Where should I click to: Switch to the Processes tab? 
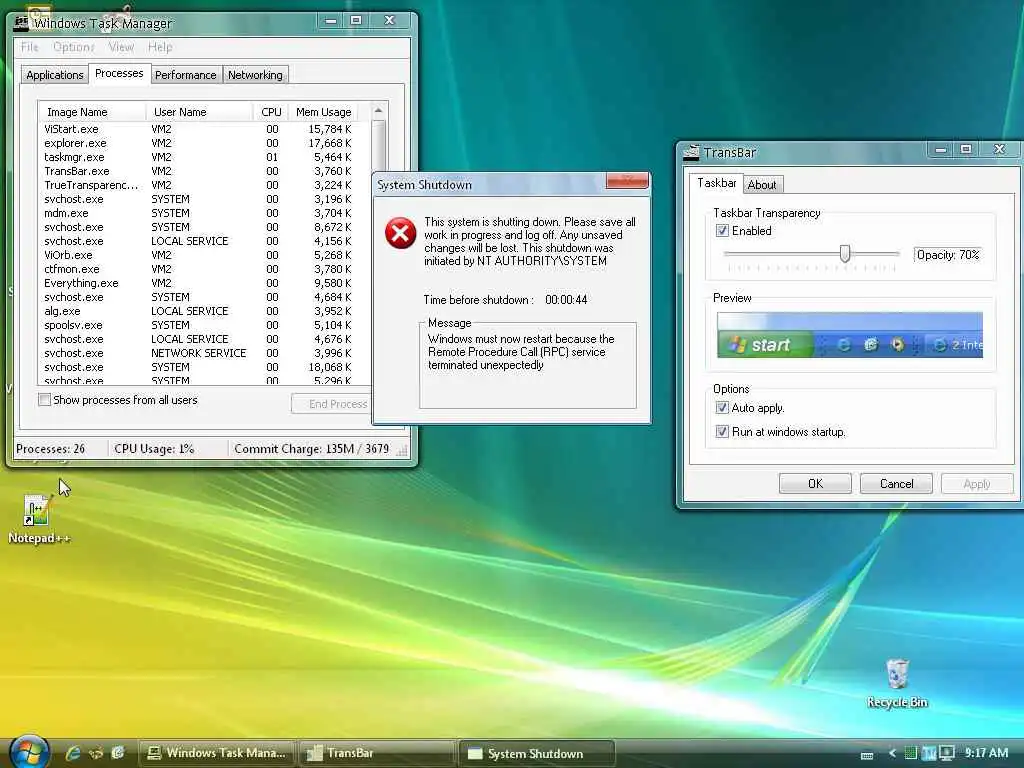(119, 73)
